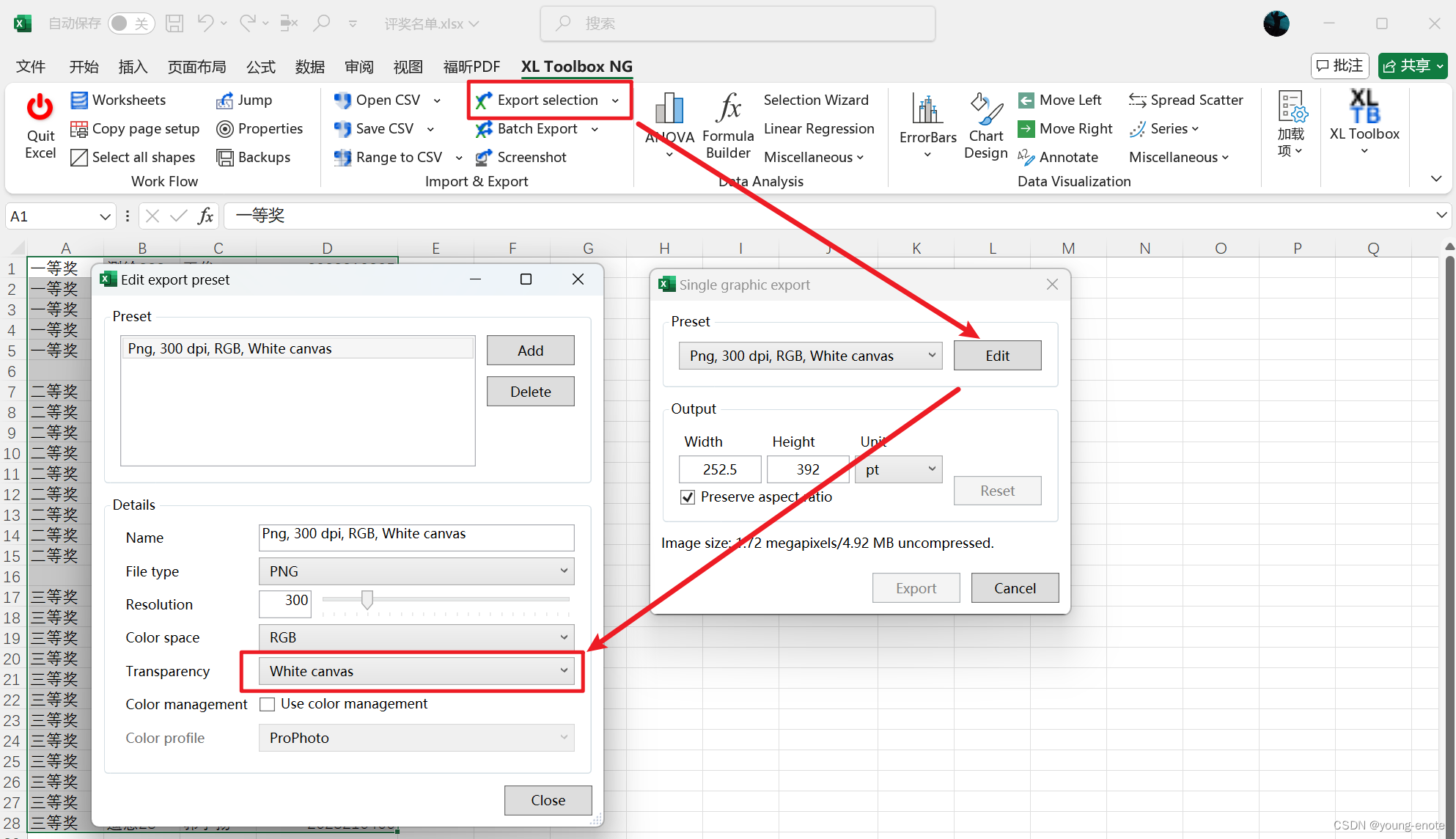
Task: Click the Width input field
Action: click(719, 469)
